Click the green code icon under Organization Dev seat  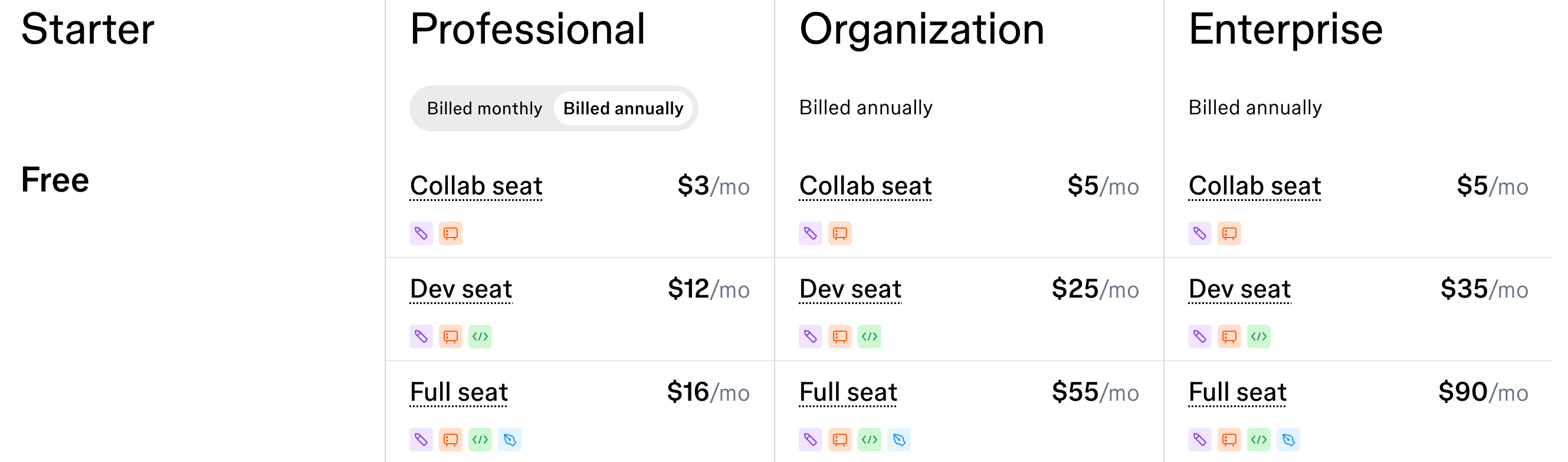pyautogui.click(x=871, y=336)
